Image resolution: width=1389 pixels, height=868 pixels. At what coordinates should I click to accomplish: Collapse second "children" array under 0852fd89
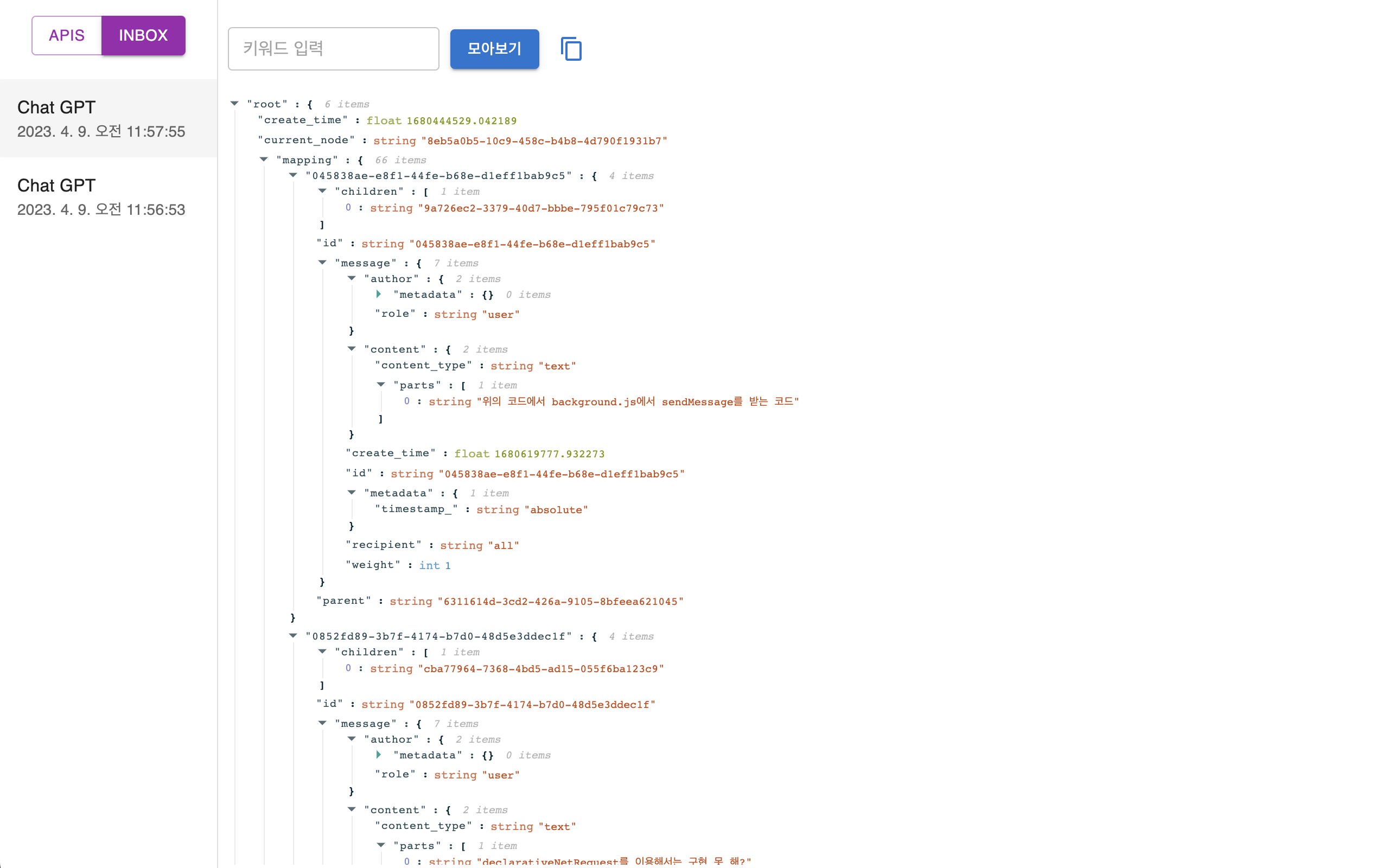pos(323,652)
